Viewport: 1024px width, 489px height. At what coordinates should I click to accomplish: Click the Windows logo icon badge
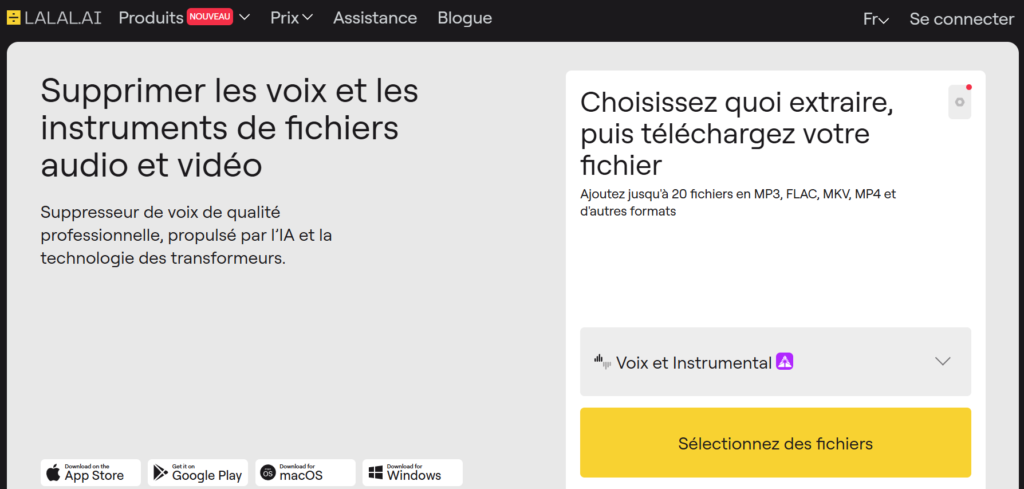tap(376, 473)
